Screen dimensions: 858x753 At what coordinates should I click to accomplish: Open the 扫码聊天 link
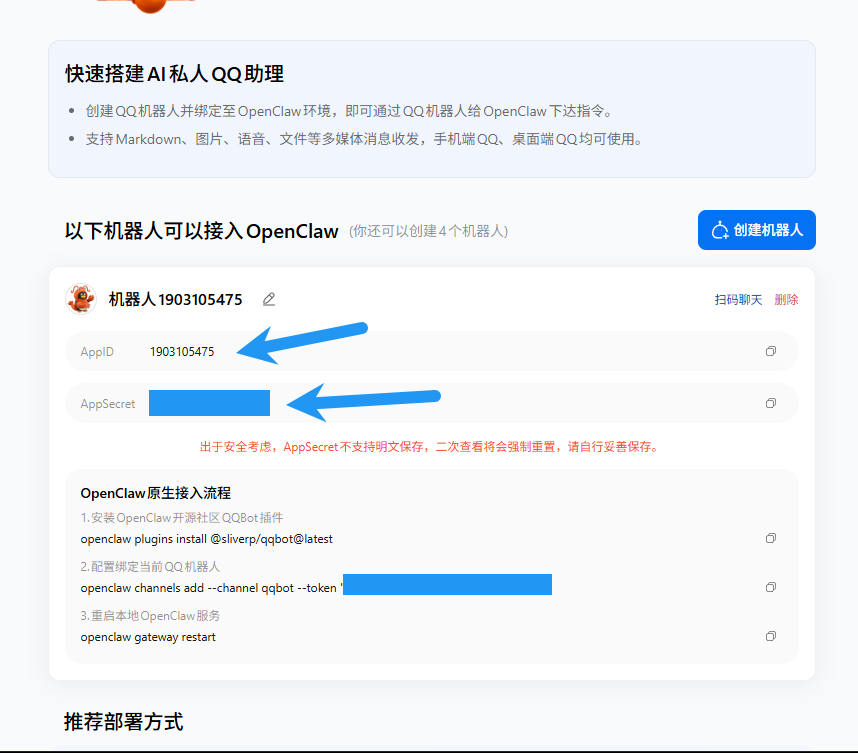click(738, 299)
